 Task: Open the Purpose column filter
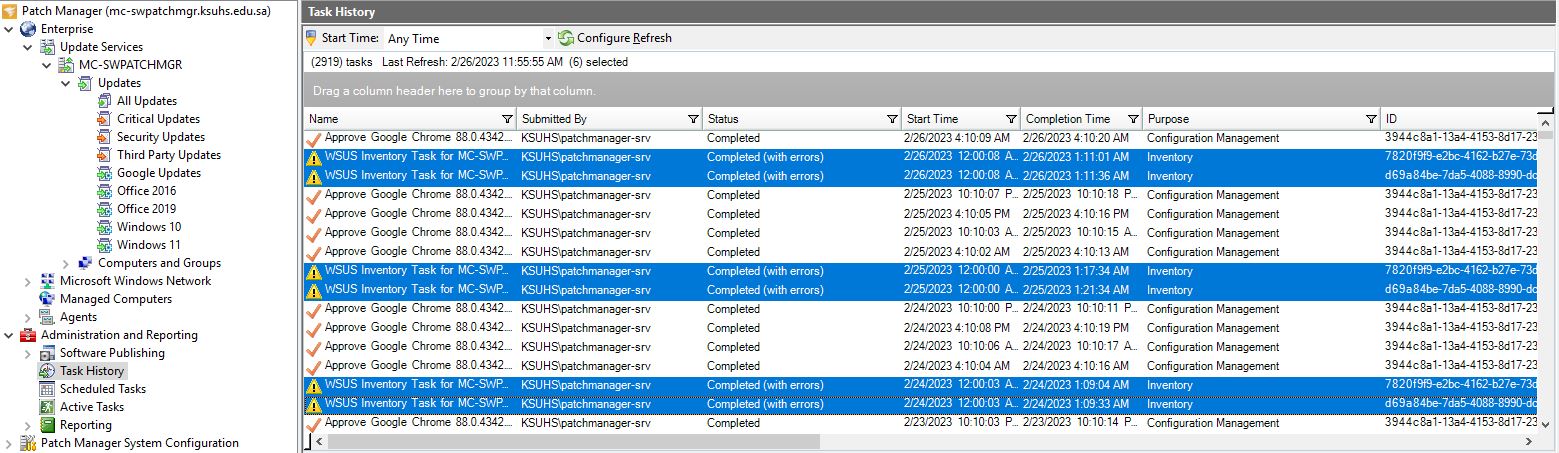tap(1371, 119)
